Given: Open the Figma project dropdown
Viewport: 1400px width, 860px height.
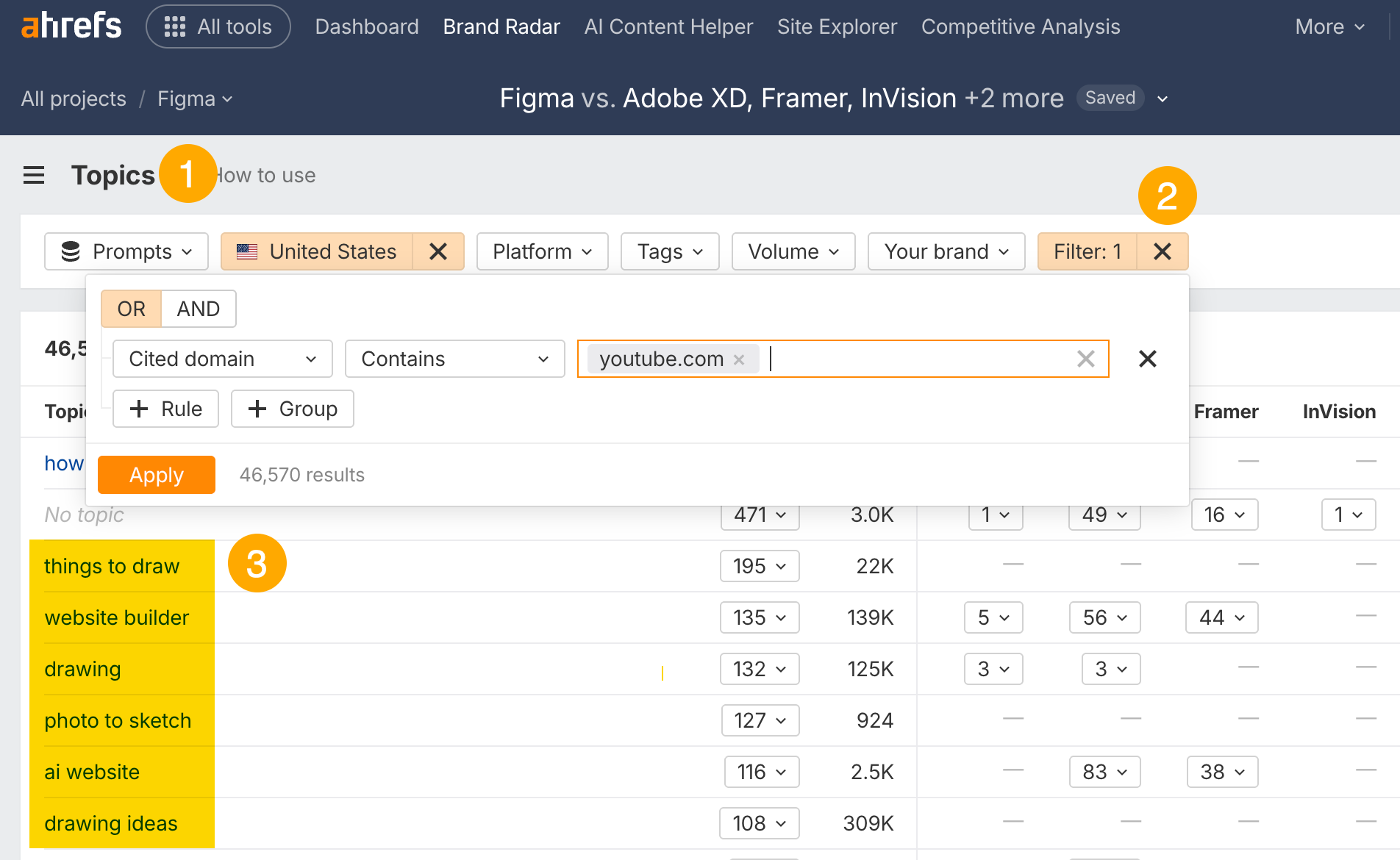Looking at the screenshot, I should [195, 98].
